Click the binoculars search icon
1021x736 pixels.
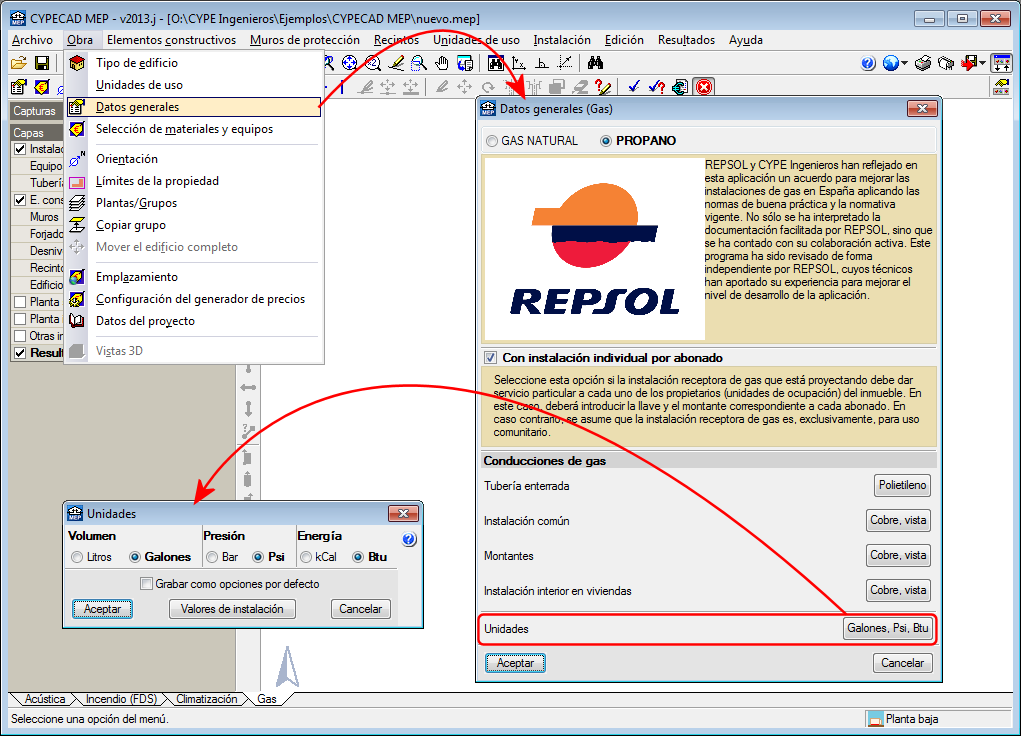click(595, 63)
